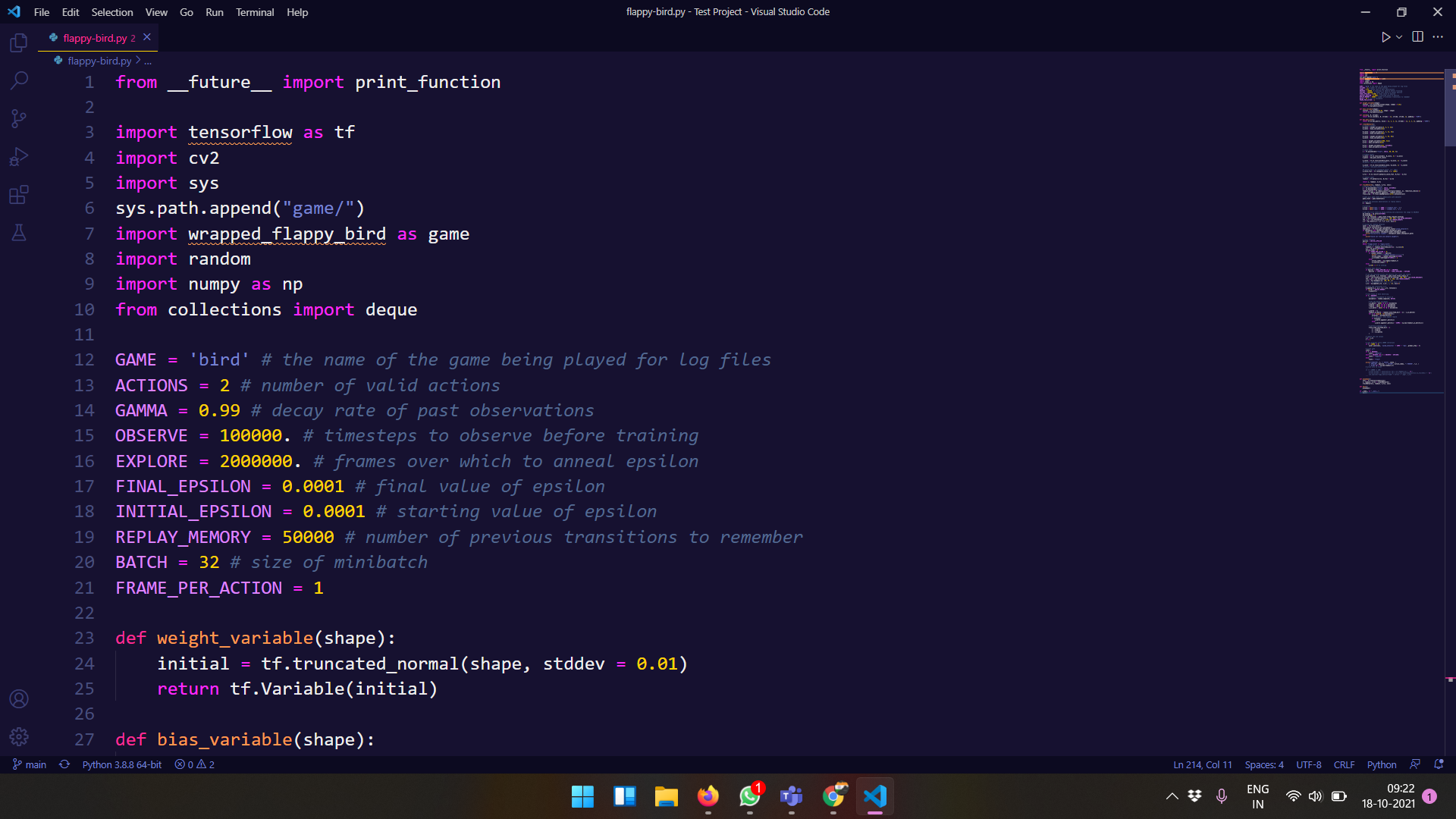Viewport: 1456px width, 819px height.
Task: Show hidden system tray icons chevron
Action: coord(1172,796)
